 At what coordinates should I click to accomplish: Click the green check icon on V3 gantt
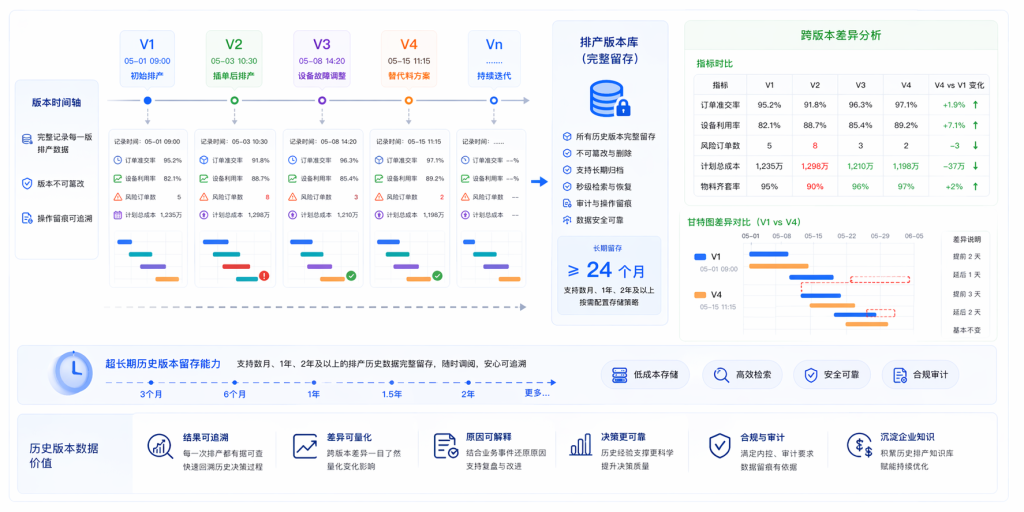[x=351, y=276]
